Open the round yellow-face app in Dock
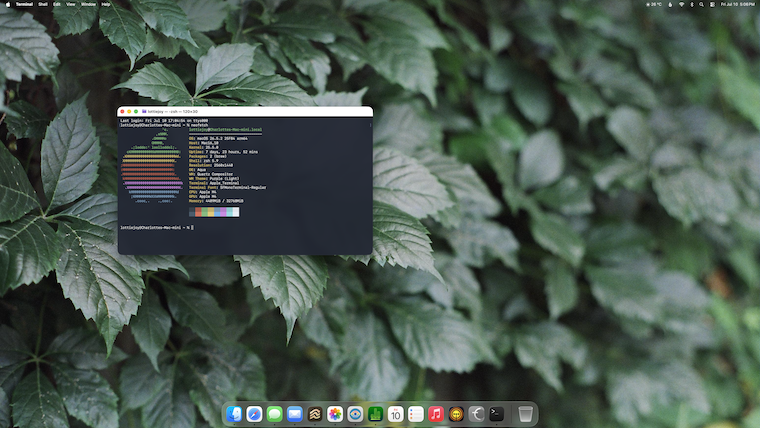 click(x=456, y=414)
